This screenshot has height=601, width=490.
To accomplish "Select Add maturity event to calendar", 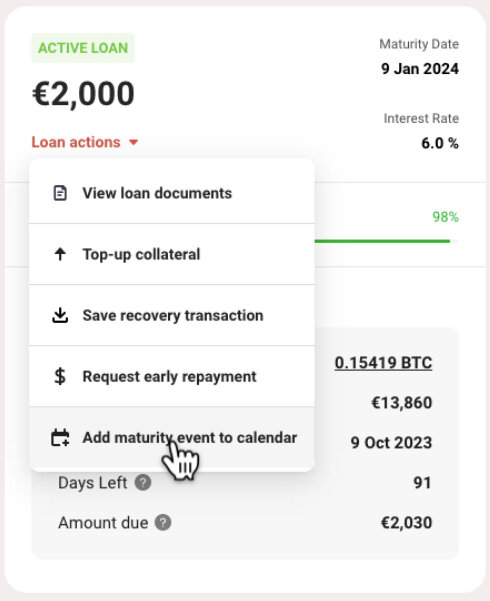I will [172, 438].
